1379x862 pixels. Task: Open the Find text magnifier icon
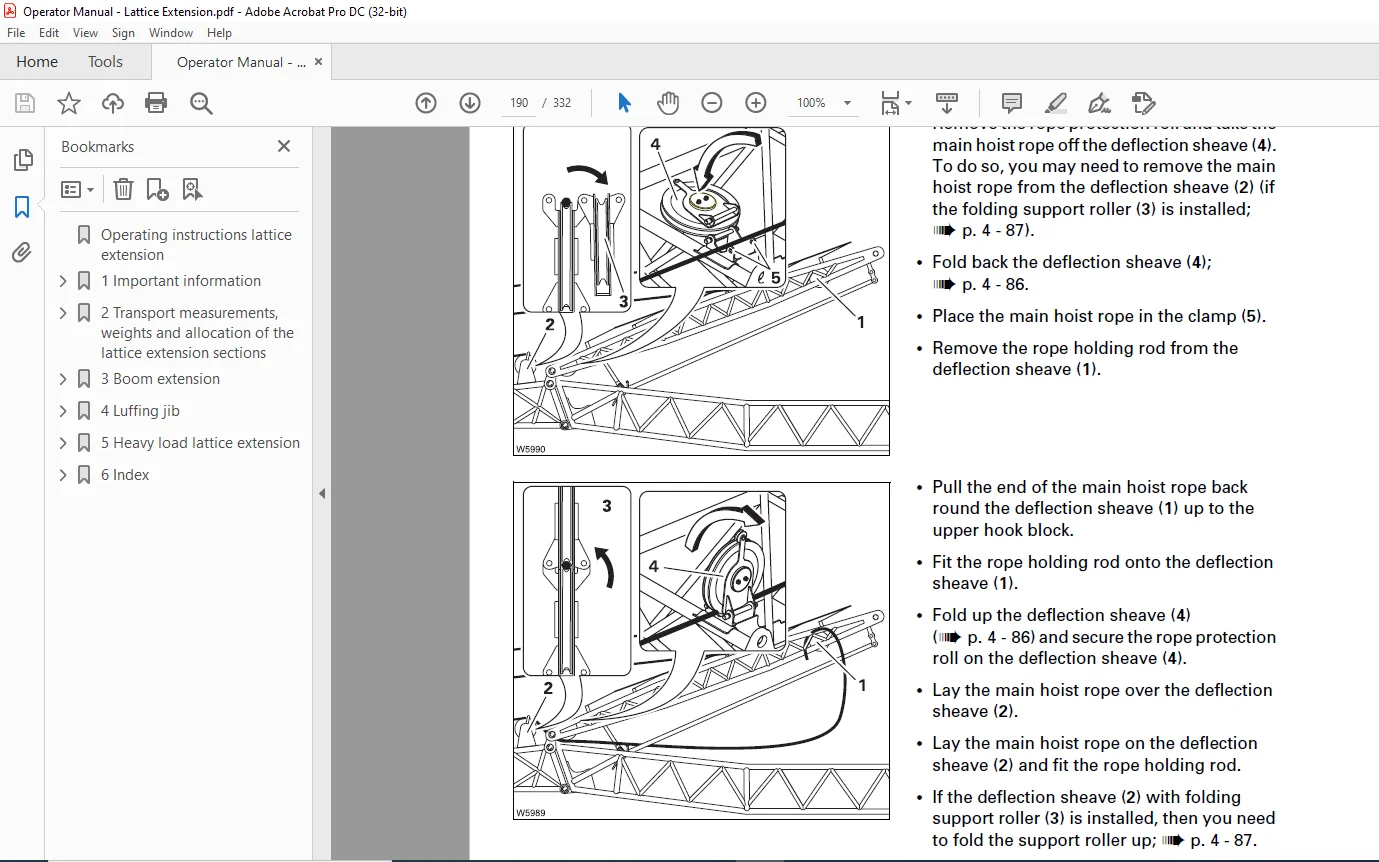pyautogui.click(x=201, y=103)
